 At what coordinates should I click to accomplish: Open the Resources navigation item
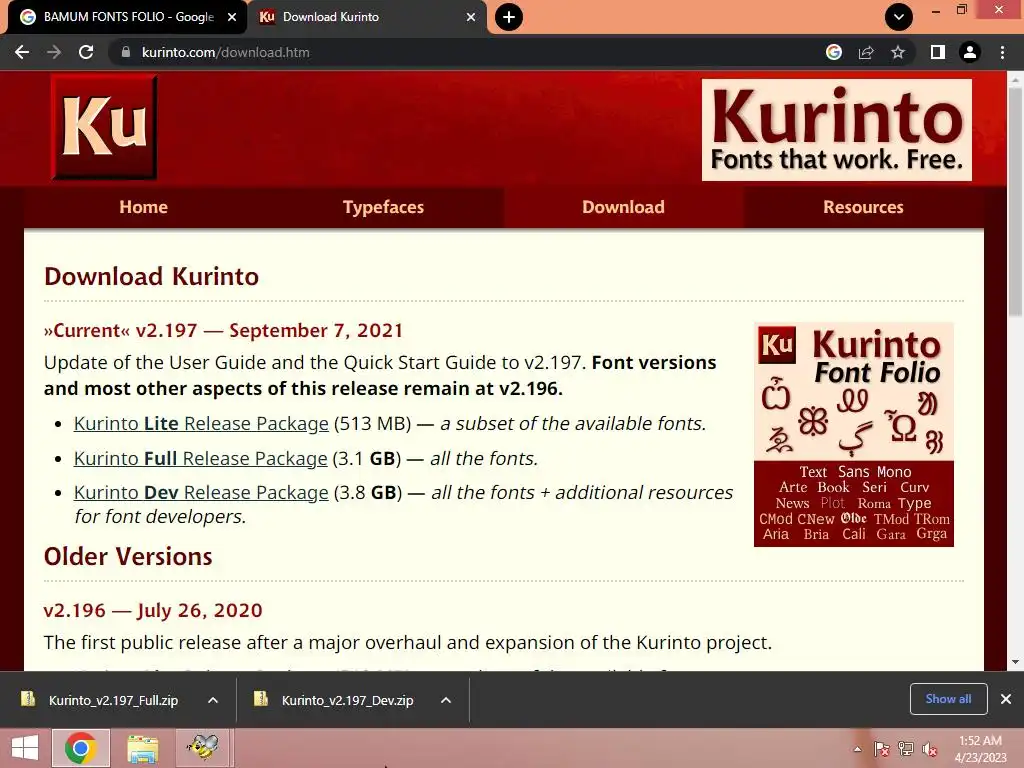click(x=863, y=207)
